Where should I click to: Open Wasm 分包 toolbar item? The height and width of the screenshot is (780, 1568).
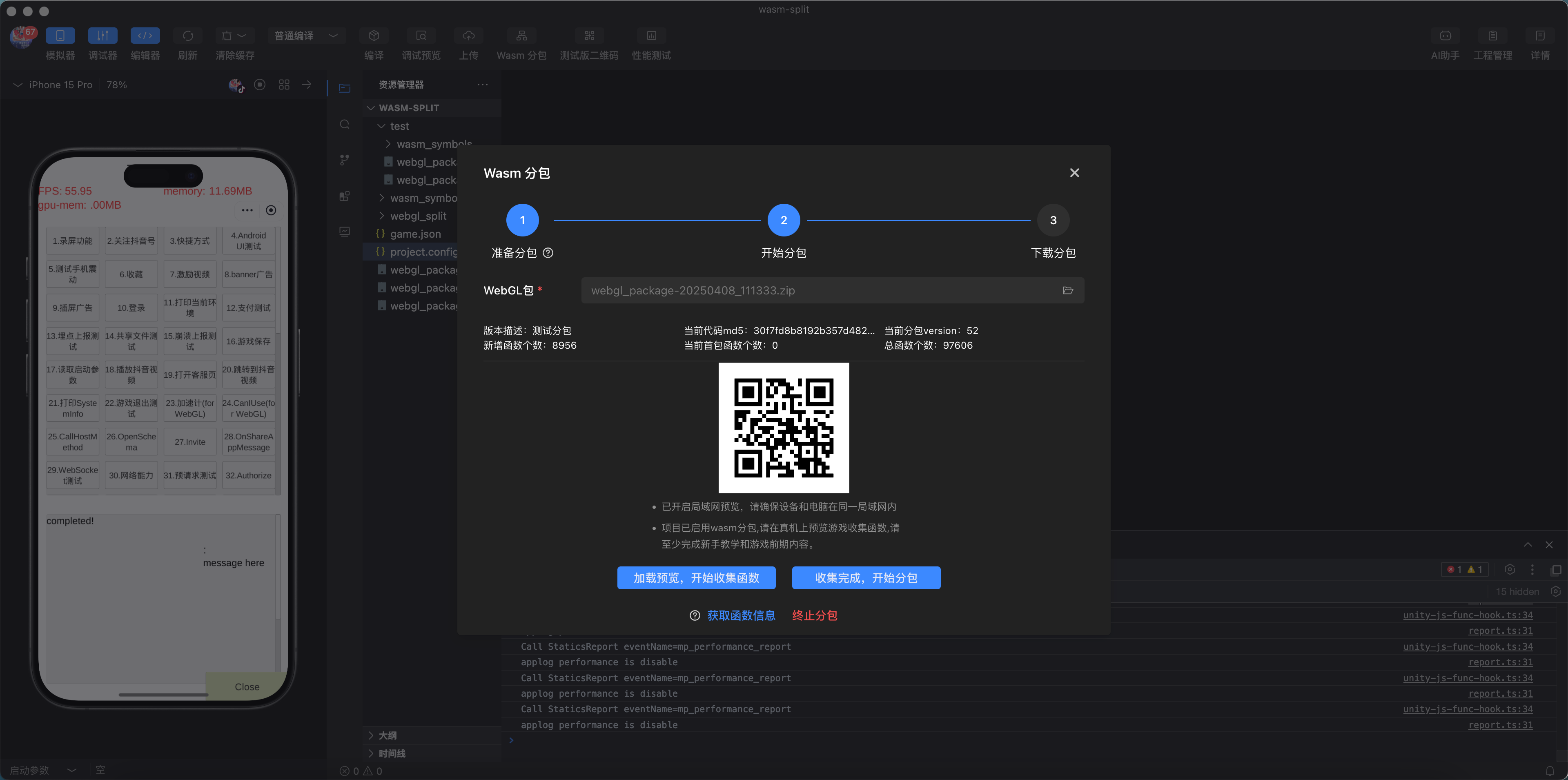[x=521, y=36]
